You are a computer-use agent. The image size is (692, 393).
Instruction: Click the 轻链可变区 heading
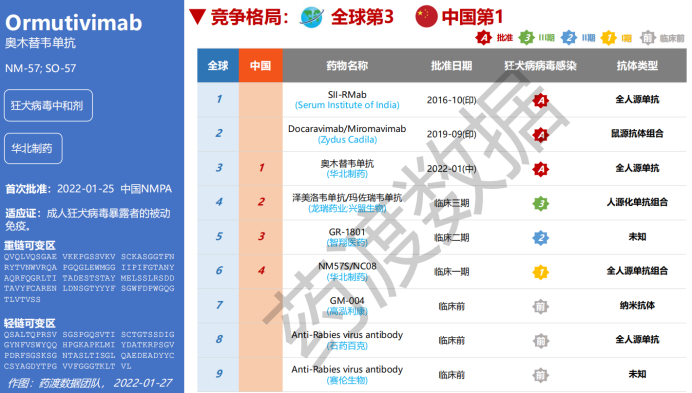click(x=30, y=323)
